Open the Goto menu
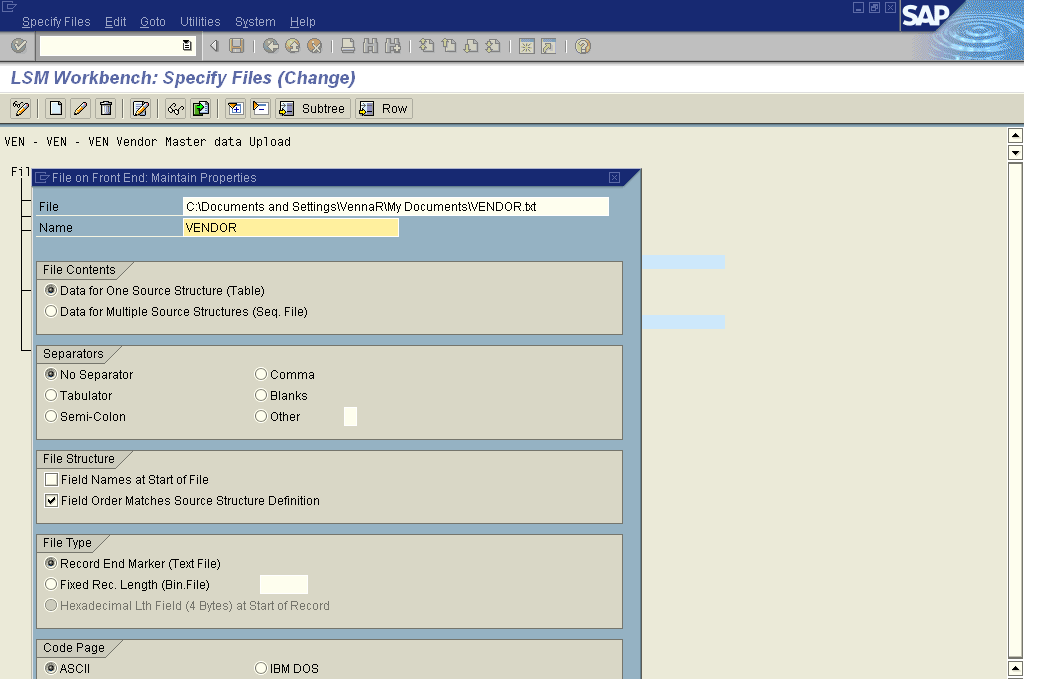Image resolution: width=1052 pixels, height=679 pixels. point(153,21)
